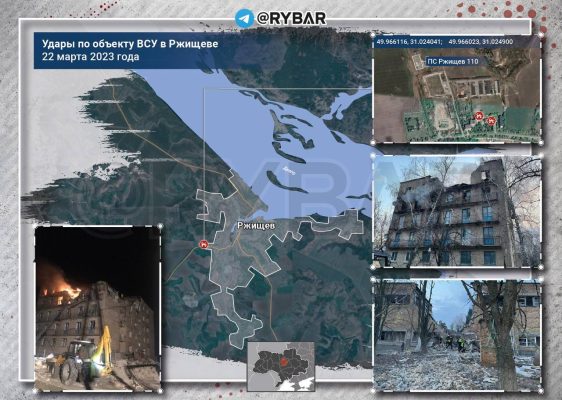Open the Ukraine locator mini-map
The image size is (562, 400).
pos(281,366)
